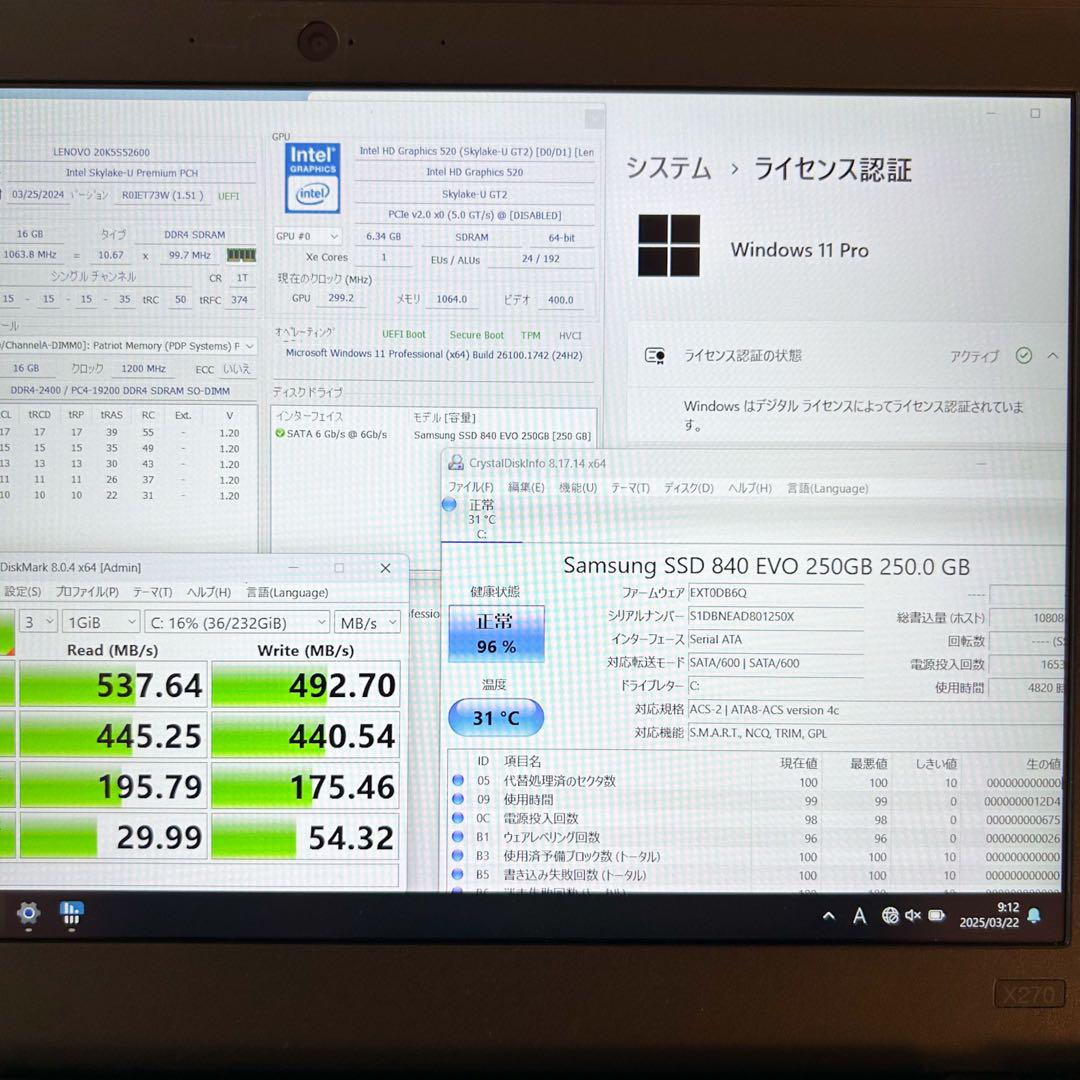The image size is (1080, 1080).
Task: Click the serial number field S1DBNEAD801250X
Action: 776,616
